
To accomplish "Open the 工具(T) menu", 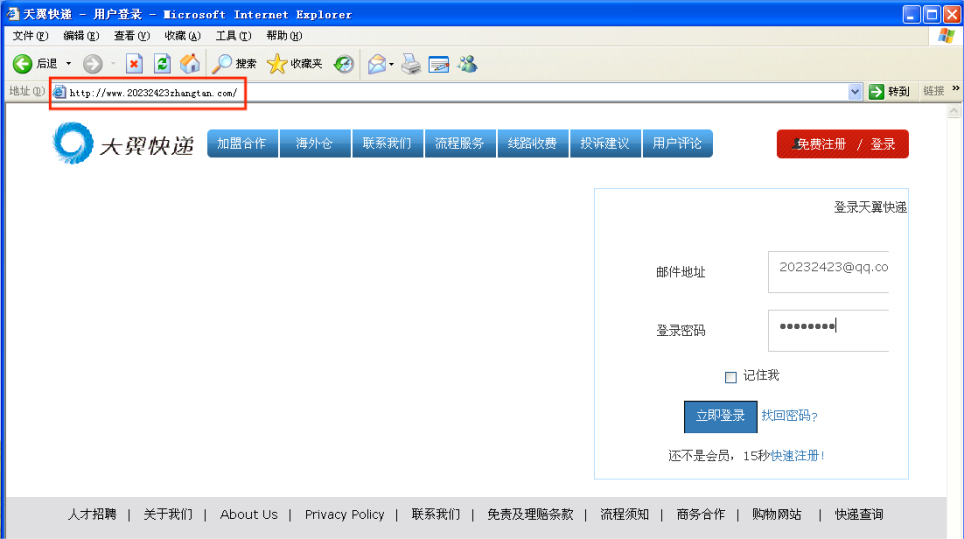I will (233, 36).
